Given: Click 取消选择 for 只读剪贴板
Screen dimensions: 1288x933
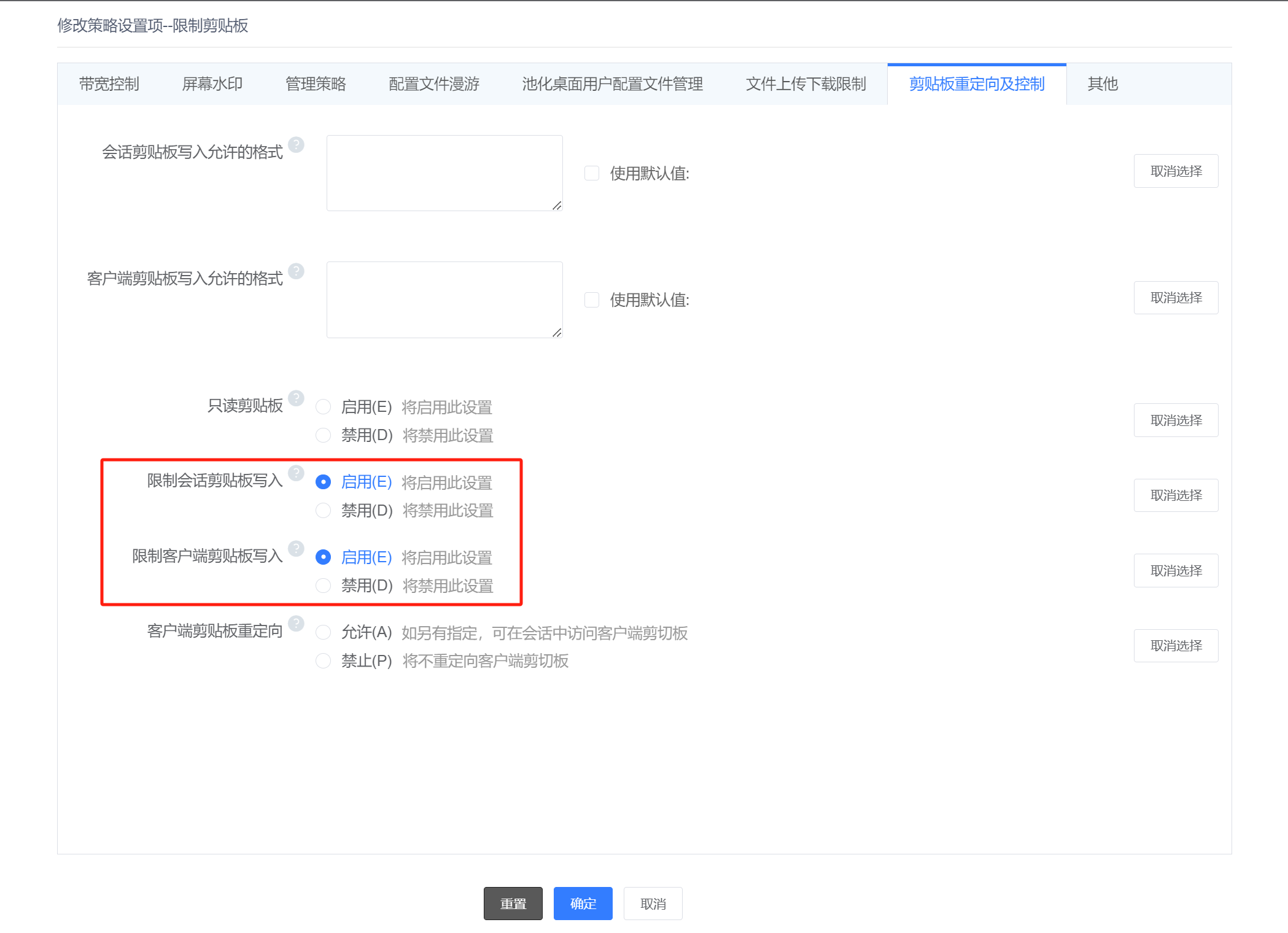Looking at the screenshot, I should click(x=1176, y=420).
